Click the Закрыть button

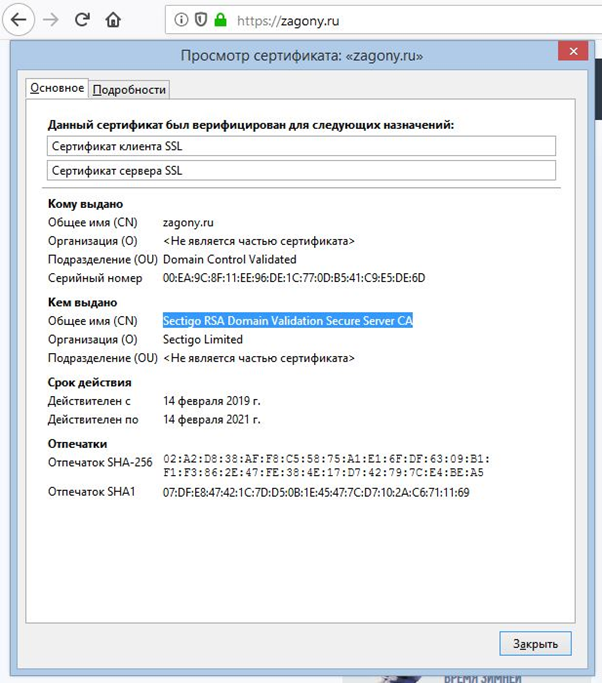pyautogui.click(x=535, y=643)
